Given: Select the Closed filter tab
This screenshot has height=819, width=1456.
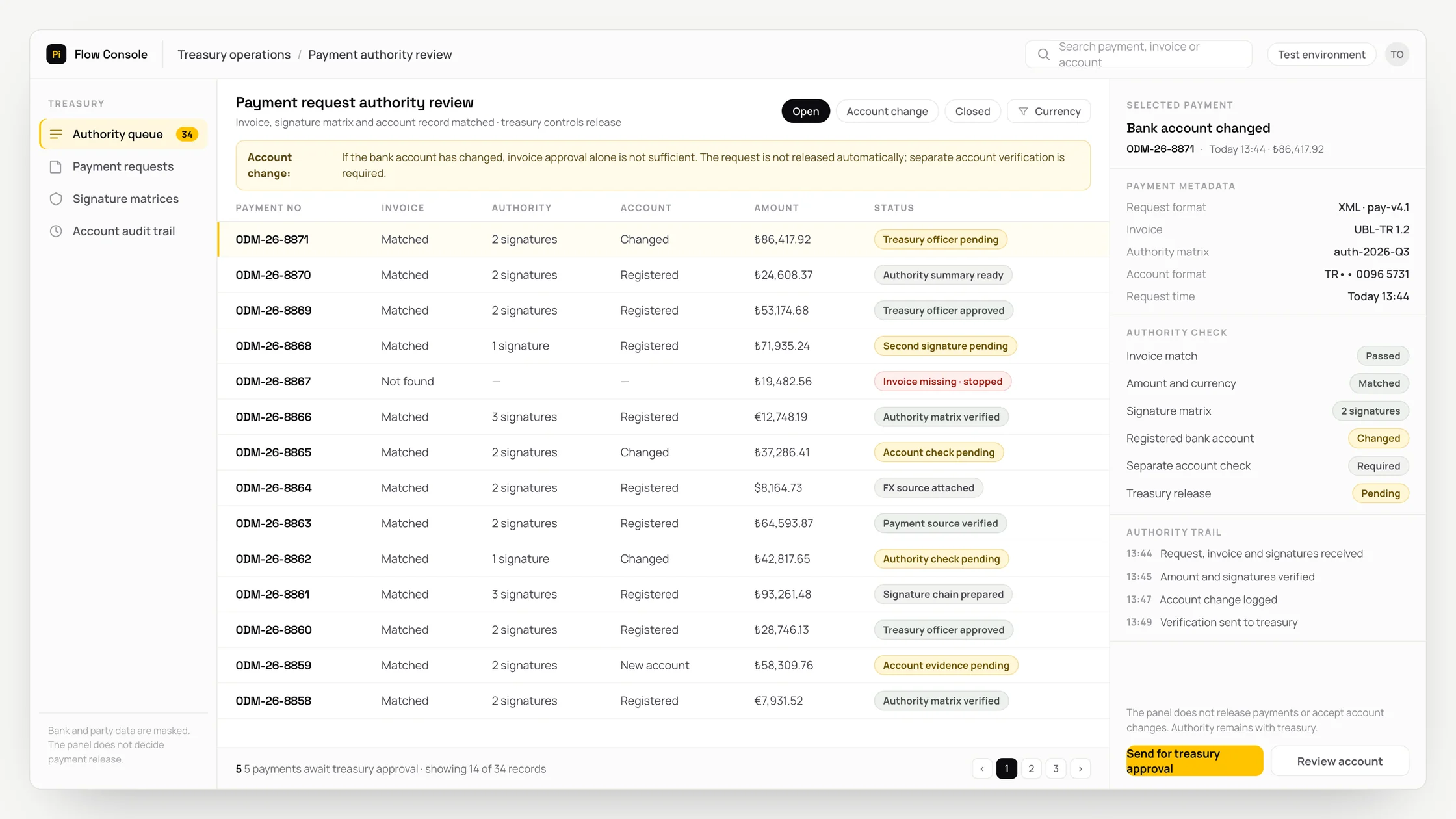Looking at the screenshot, I should coord(972,111).
